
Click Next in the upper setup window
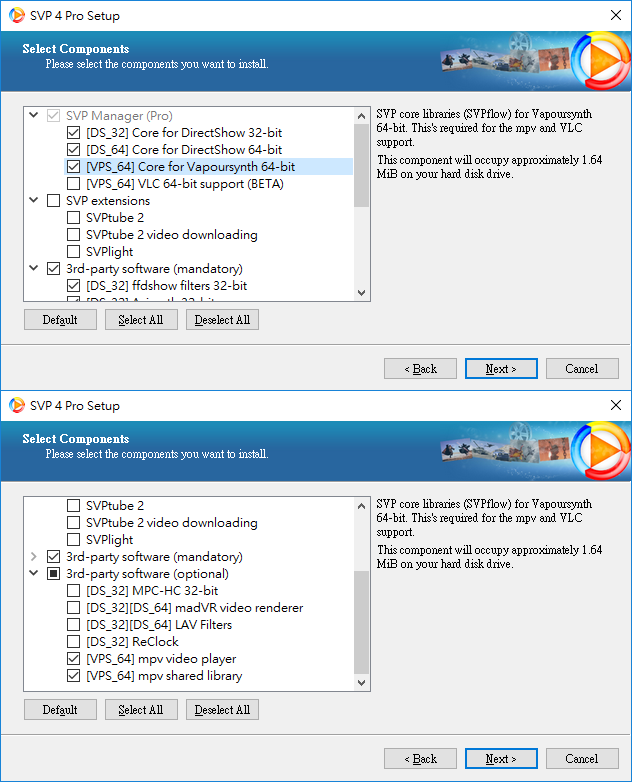point(501,369)
